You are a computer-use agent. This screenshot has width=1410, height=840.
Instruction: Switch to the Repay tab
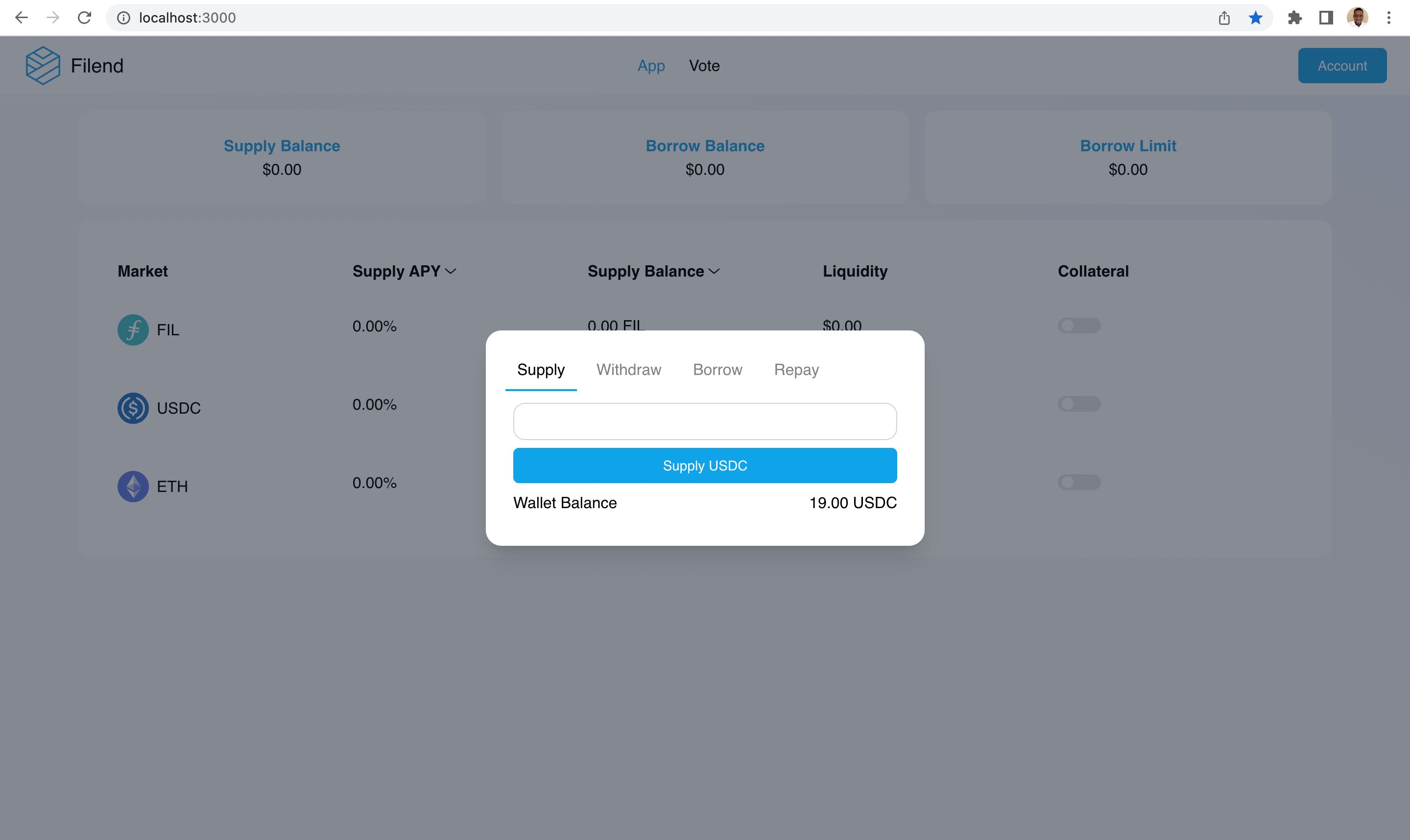[796, 370]
